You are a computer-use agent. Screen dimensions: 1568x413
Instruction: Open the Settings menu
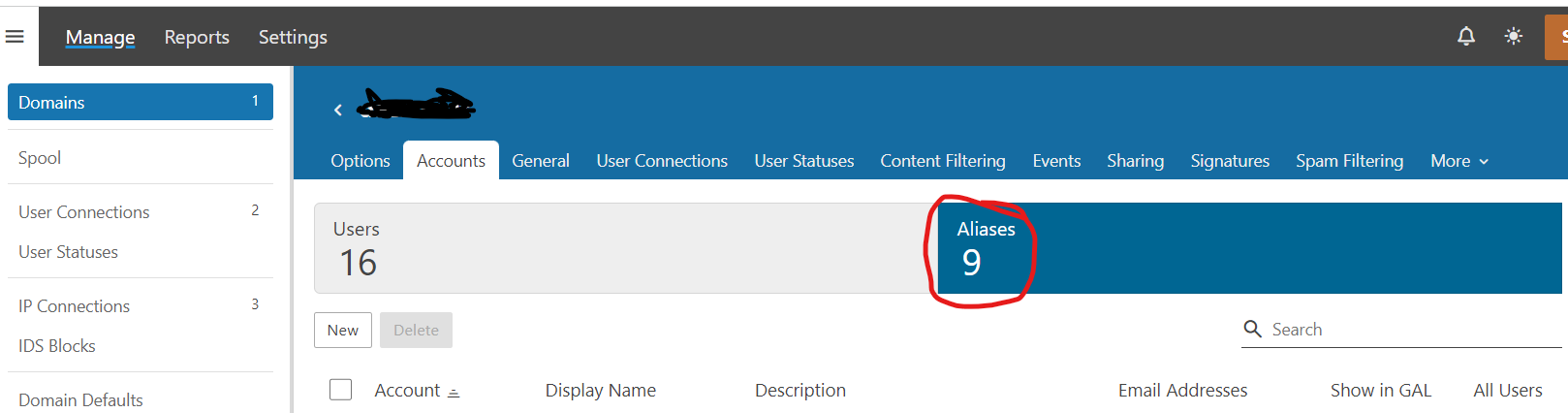point(293,37)
